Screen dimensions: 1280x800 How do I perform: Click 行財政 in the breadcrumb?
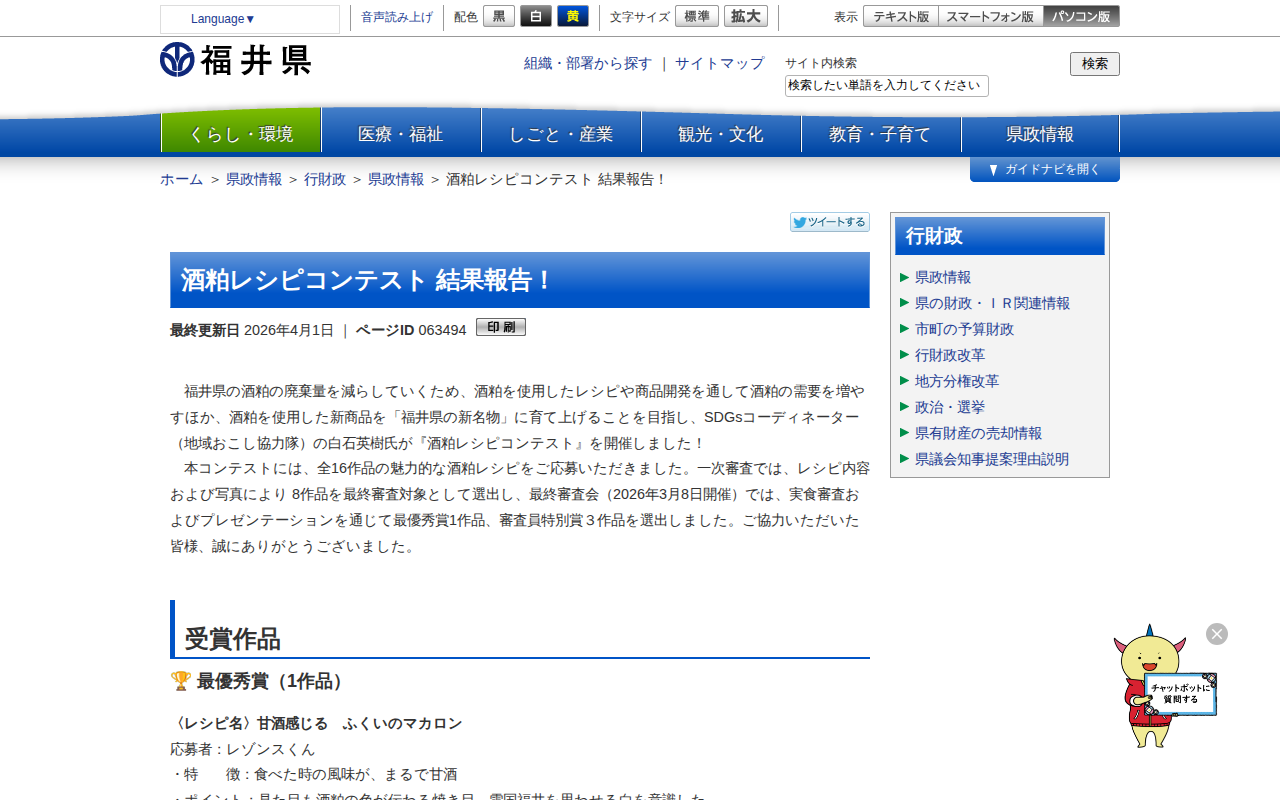point(325,179)
